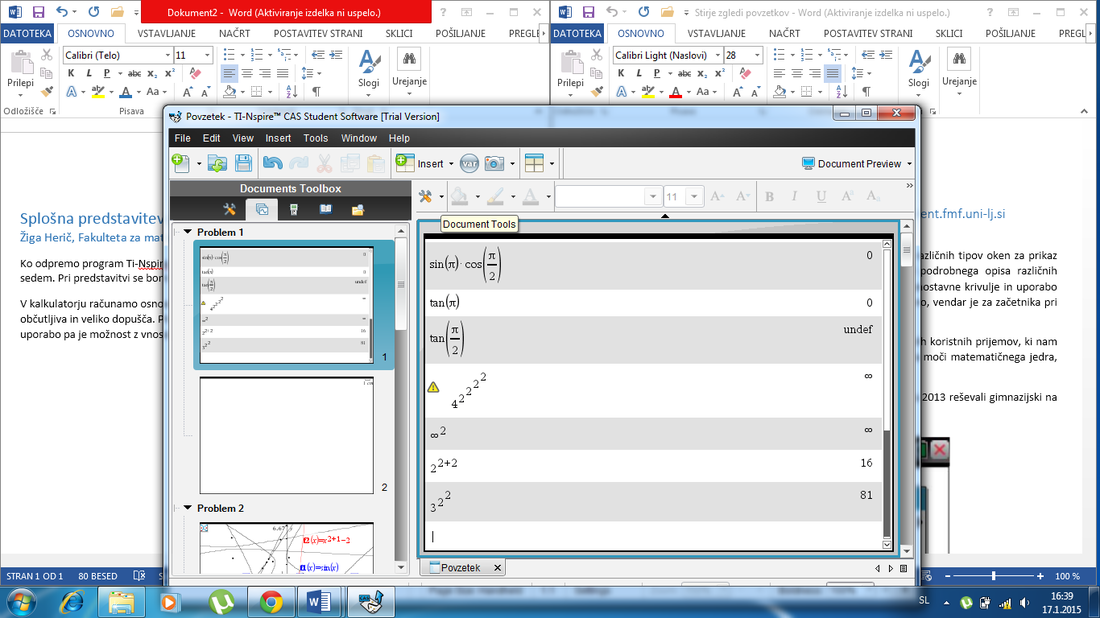The image size is (1100, 618).
Task: Undo the last action in TI-Nspire
Action: [x=272, y=163]
